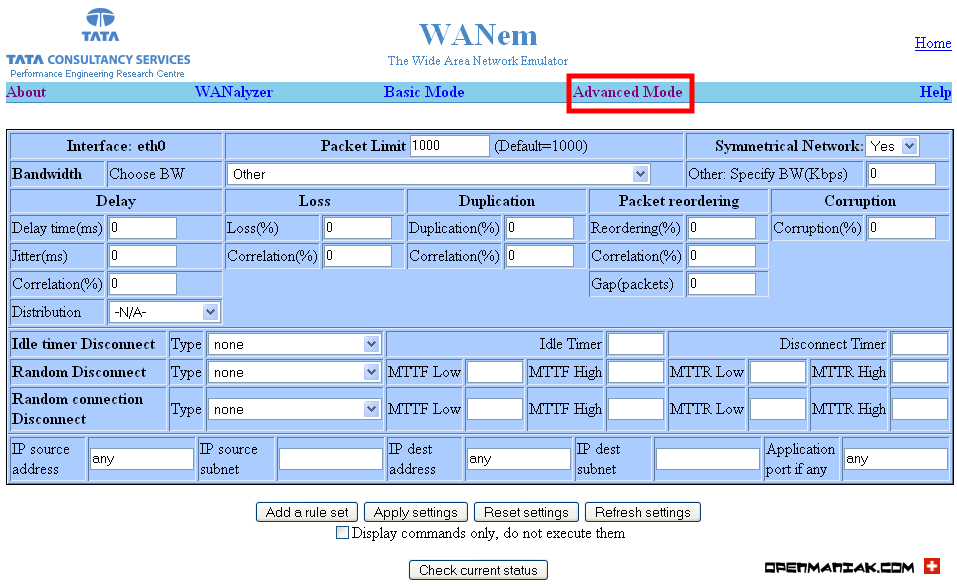
Task: Open the Advanced Mode tab
Action: tap(627, 92)
